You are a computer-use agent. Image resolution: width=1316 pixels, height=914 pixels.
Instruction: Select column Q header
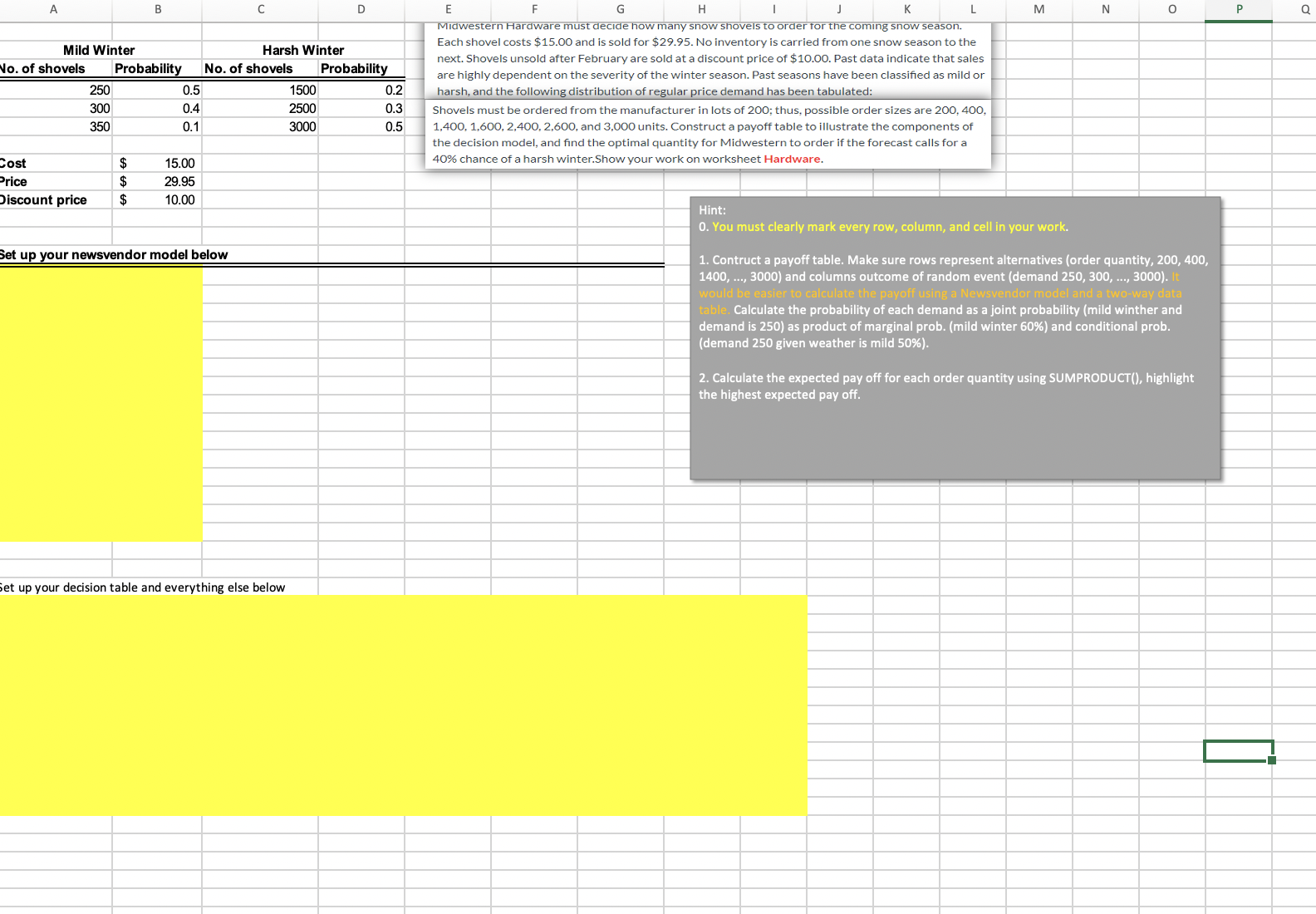point(1296,10)
